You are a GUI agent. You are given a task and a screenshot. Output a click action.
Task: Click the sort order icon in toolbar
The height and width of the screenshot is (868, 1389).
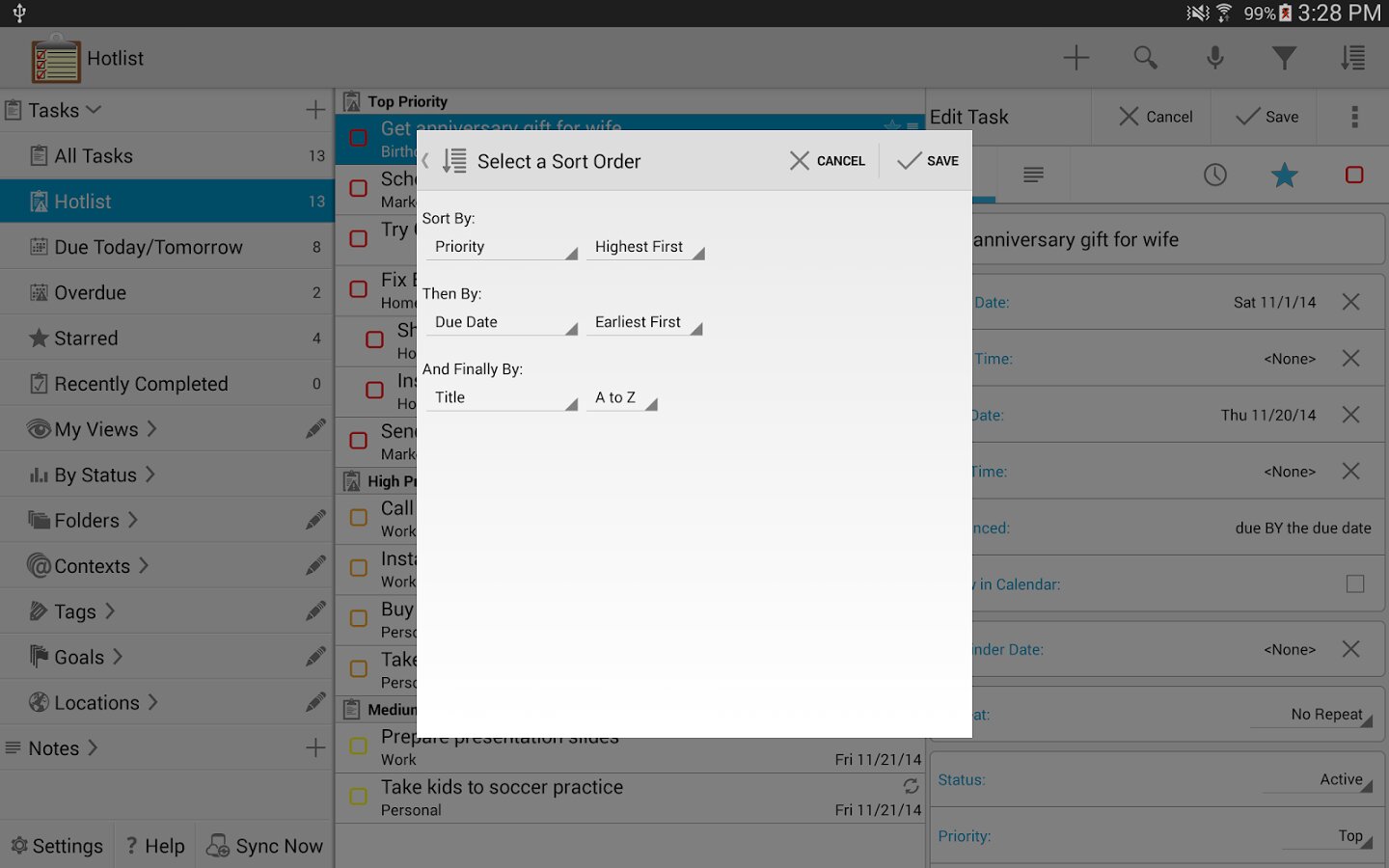pos(1352,58)
